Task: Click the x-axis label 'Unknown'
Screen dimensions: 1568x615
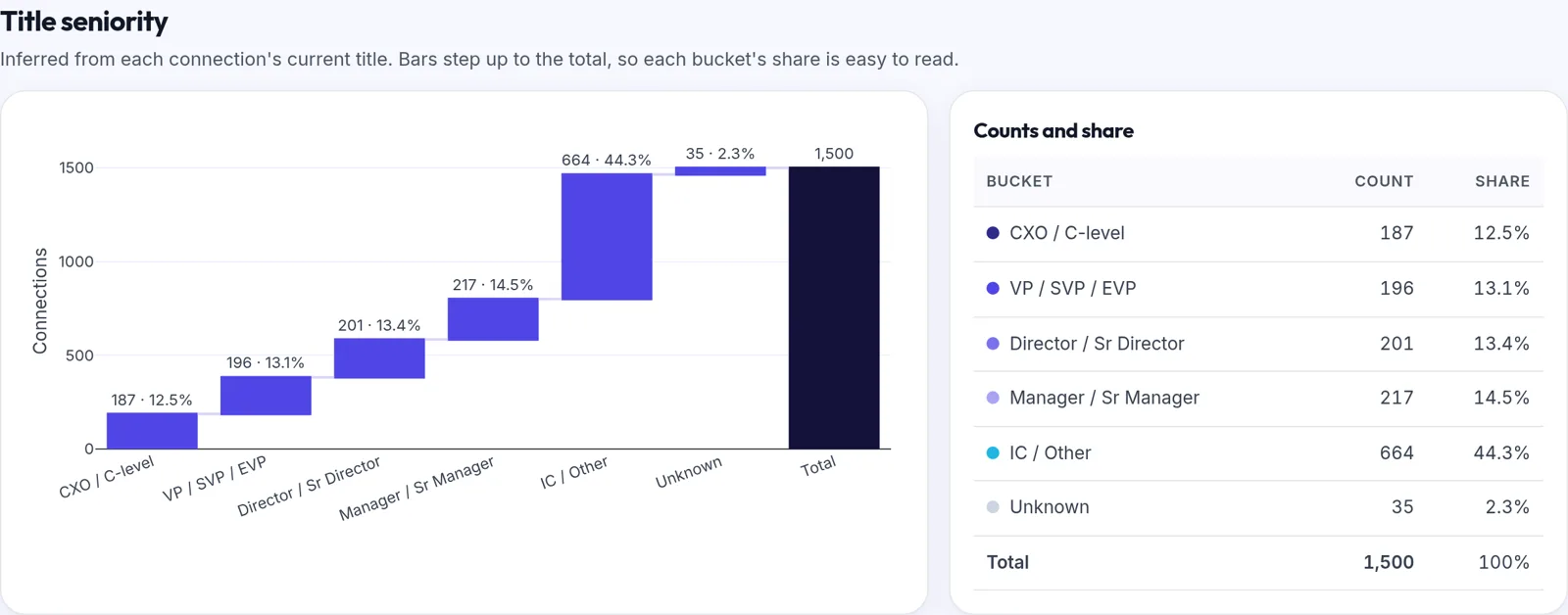Action: click(689, 472)
